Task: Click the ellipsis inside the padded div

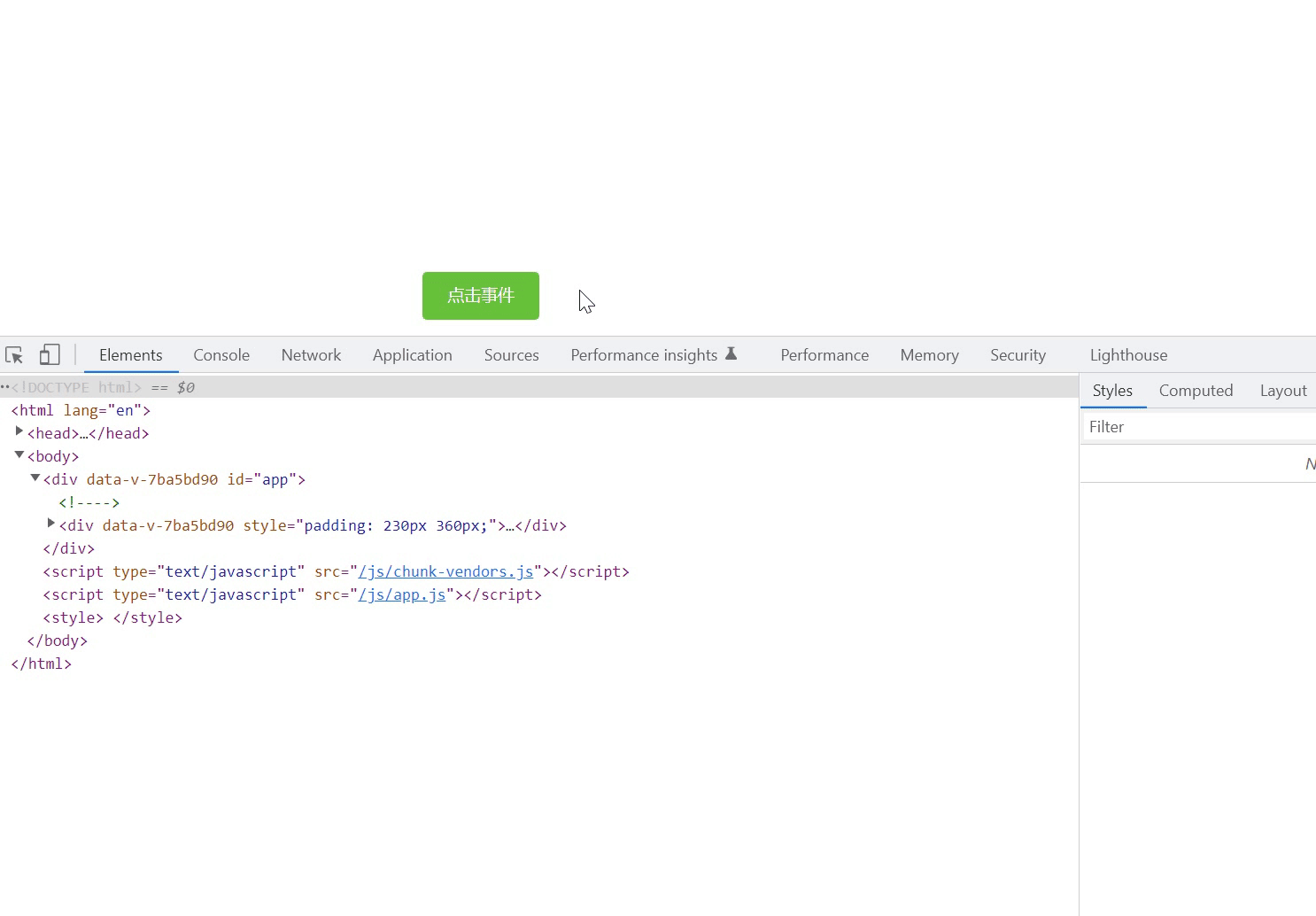Action: tap(510, 526)
